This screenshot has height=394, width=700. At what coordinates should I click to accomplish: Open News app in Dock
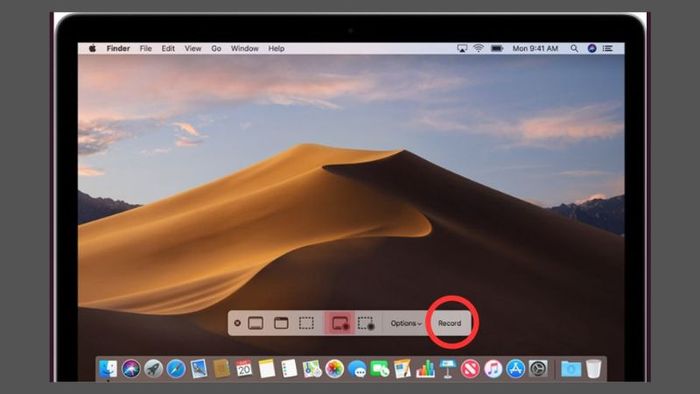470,369
